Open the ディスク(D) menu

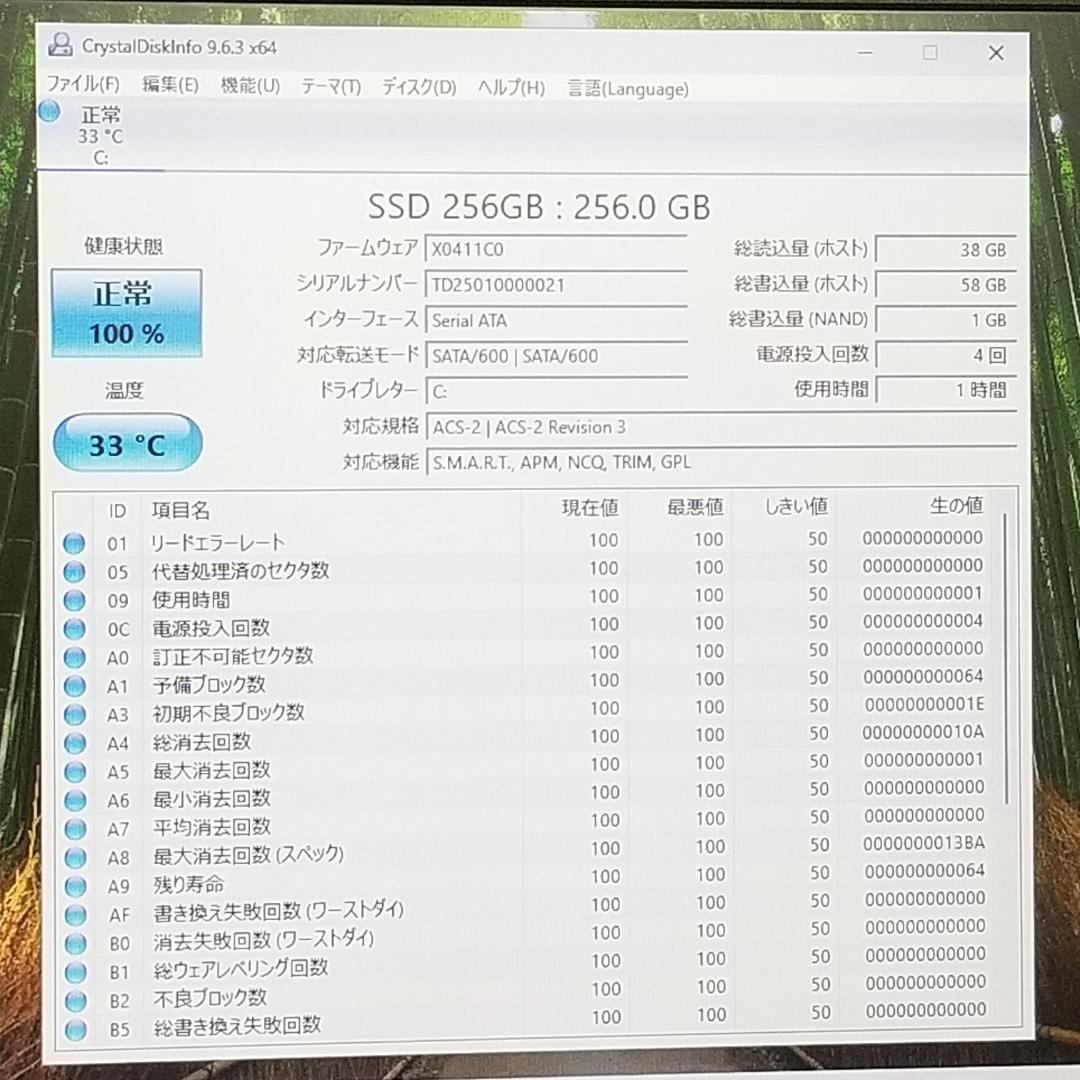(417, 87)
